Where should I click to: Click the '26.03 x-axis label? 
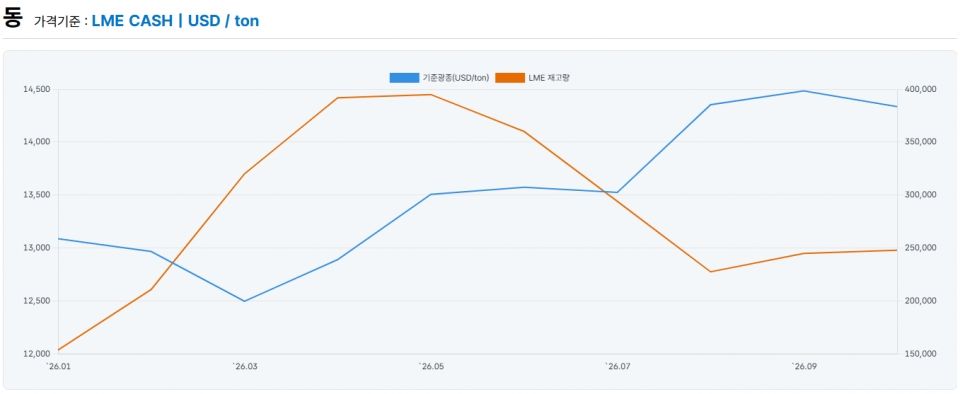pyautogui.click(x=244, y=366)
